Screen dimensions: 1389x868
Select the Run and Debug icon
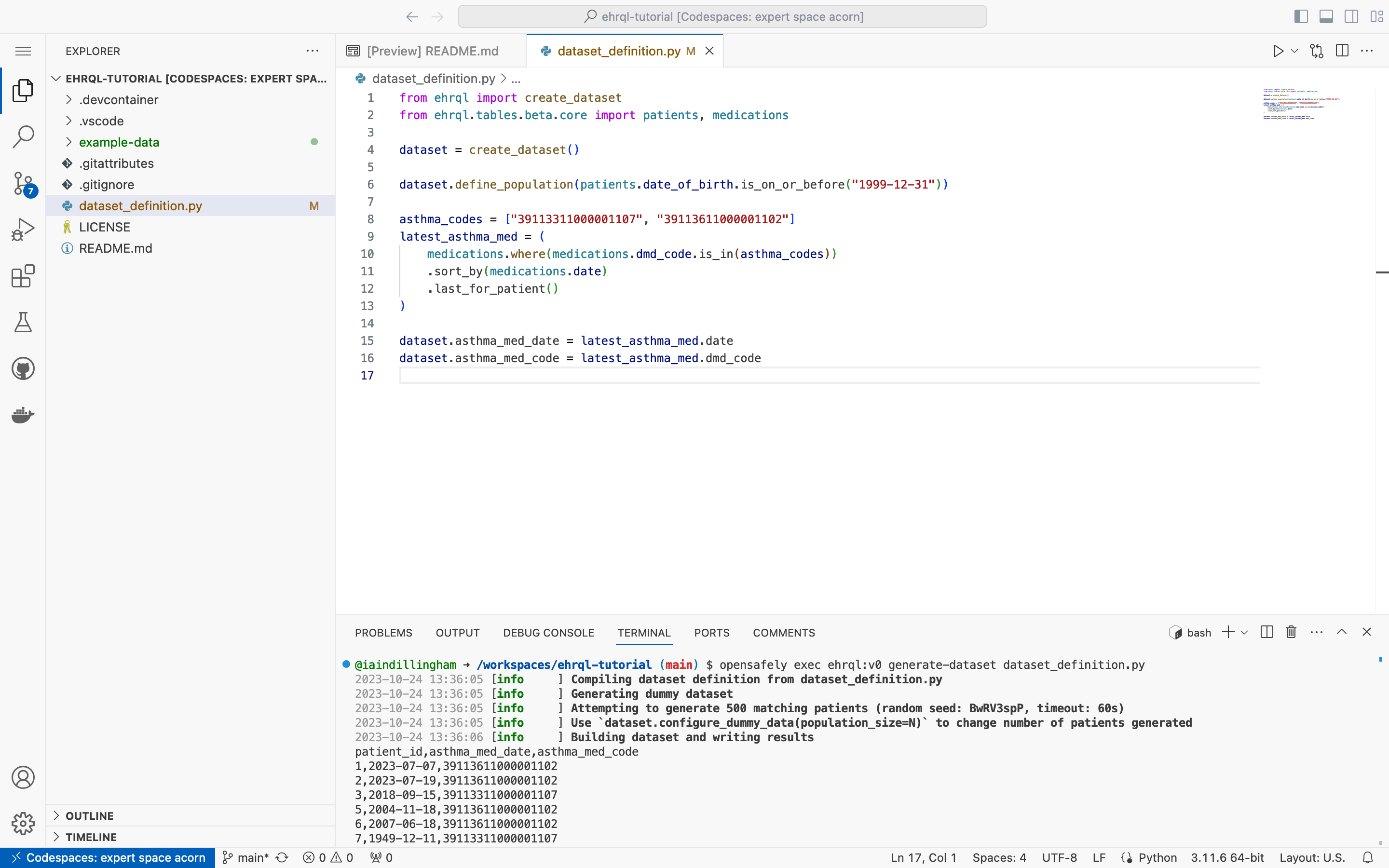pyautogui.click(x=23, y=229)
